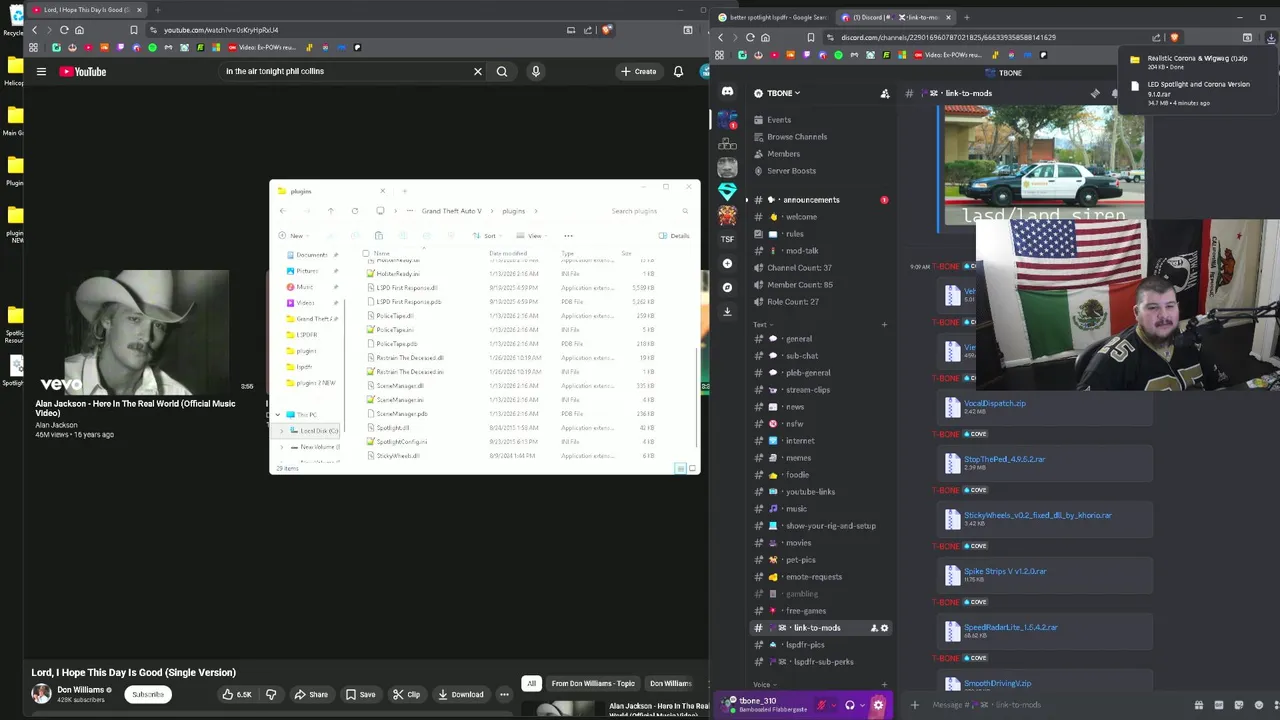Download the YouTube video
Viewport: 1280px width, 720px height.
tap(461, 694)
